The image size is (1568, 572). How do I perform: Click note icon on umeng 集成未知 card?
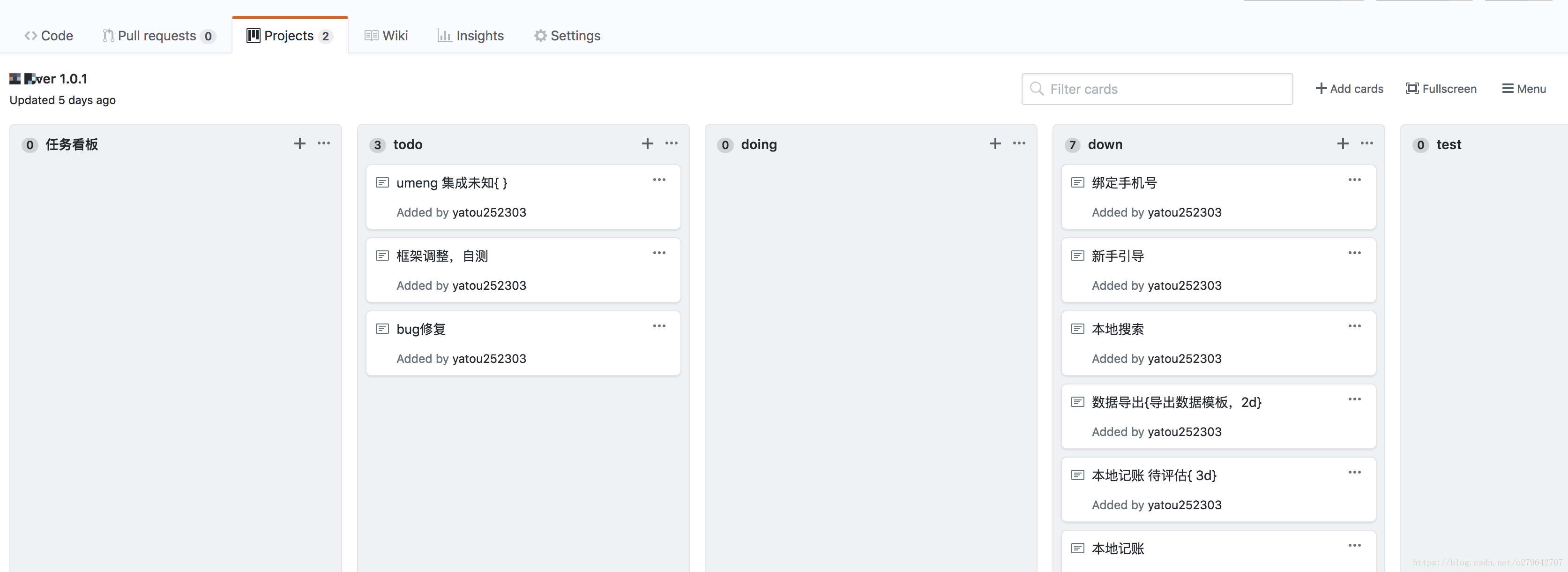coord(382,183)
